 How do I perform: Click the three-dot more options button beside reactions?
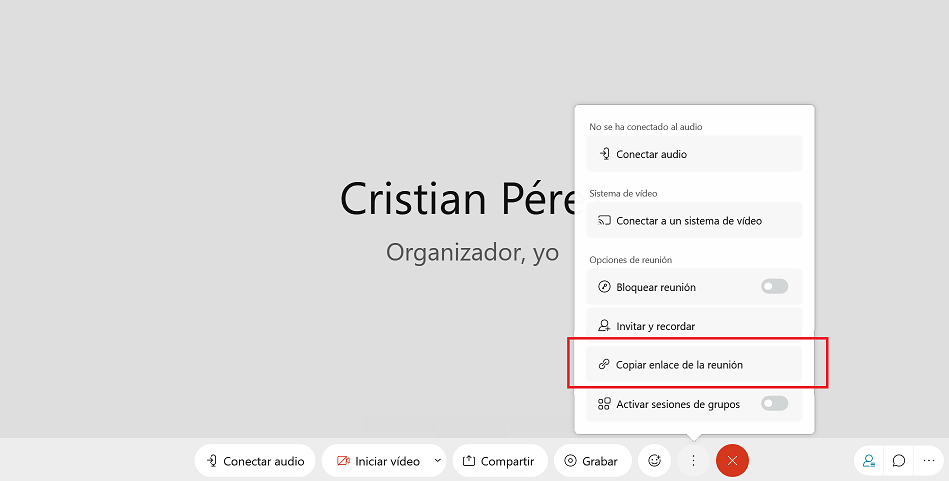(693, 461)
